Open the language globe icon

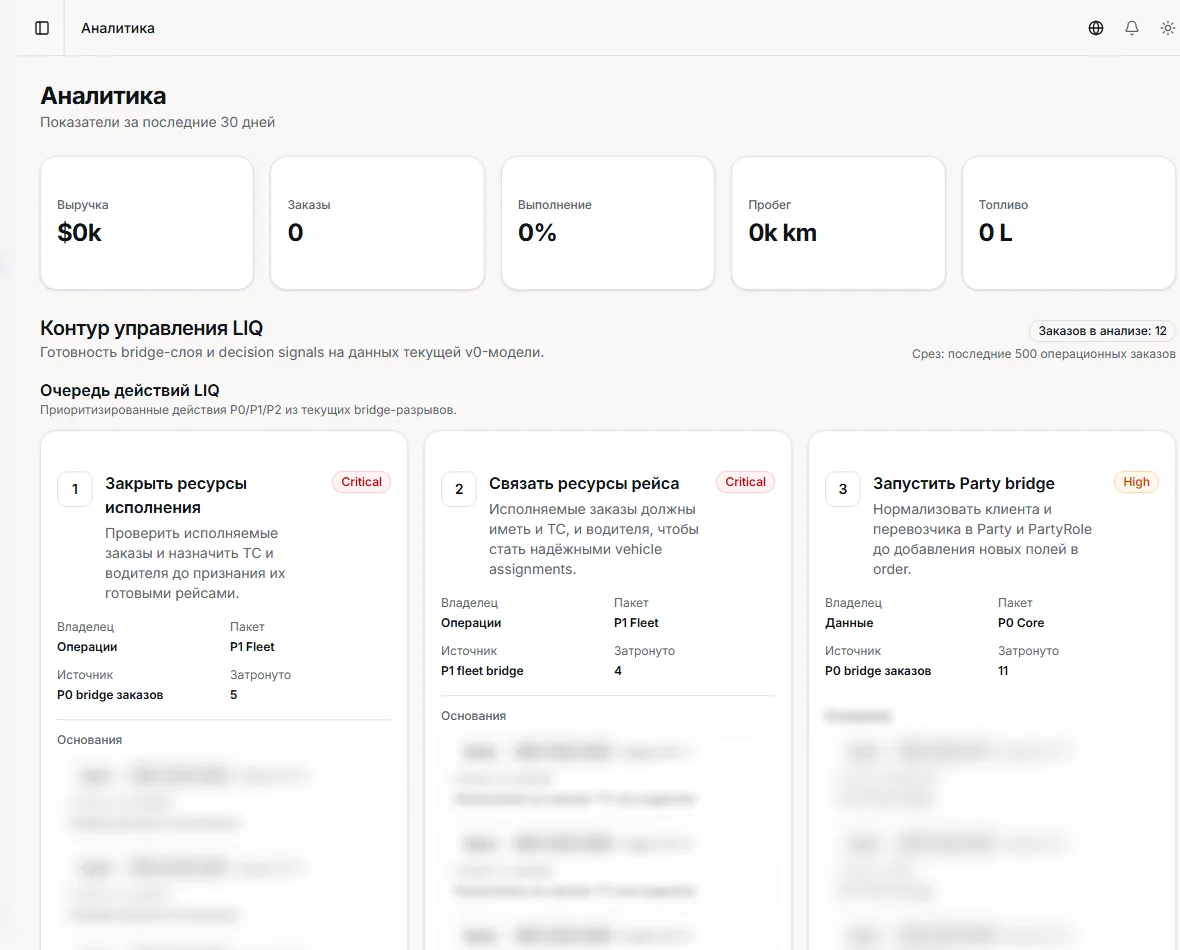pos(1096,28)
